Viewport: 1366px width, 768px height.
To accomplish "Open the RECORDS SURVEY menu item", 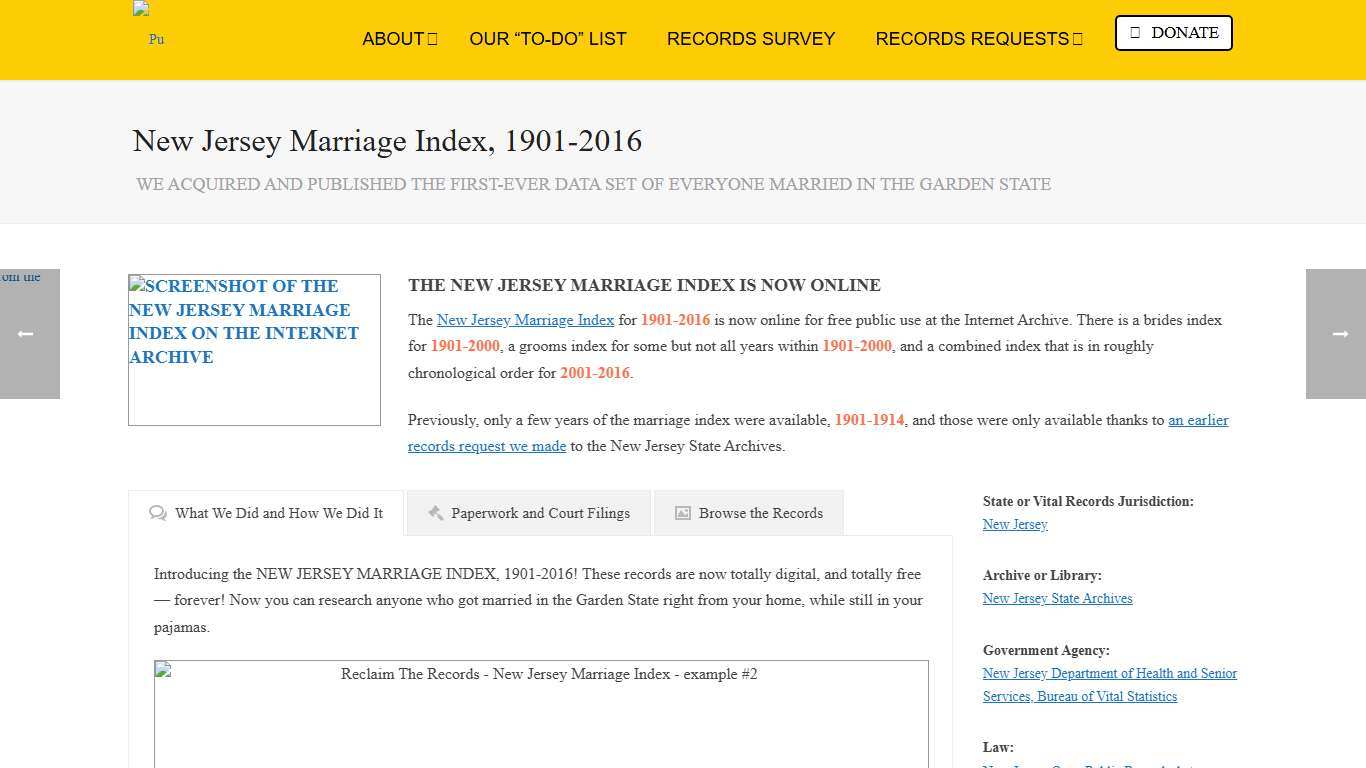I will point(751,39).
